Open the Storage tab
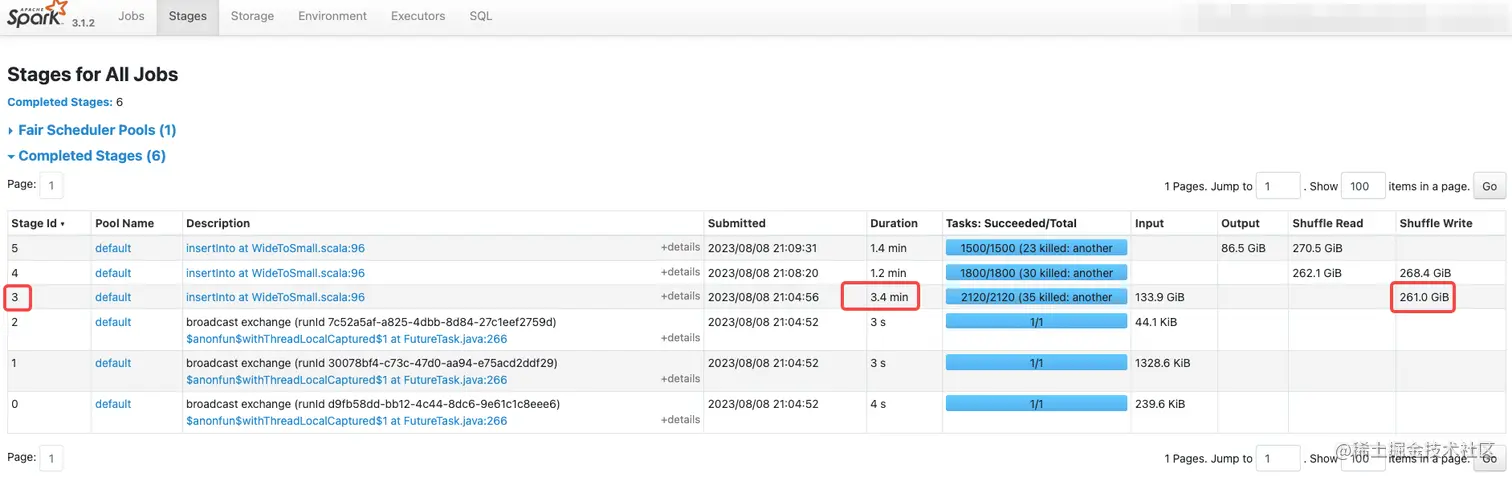The height and width of the screenshot is (477, 1512). tap(252, 16)
